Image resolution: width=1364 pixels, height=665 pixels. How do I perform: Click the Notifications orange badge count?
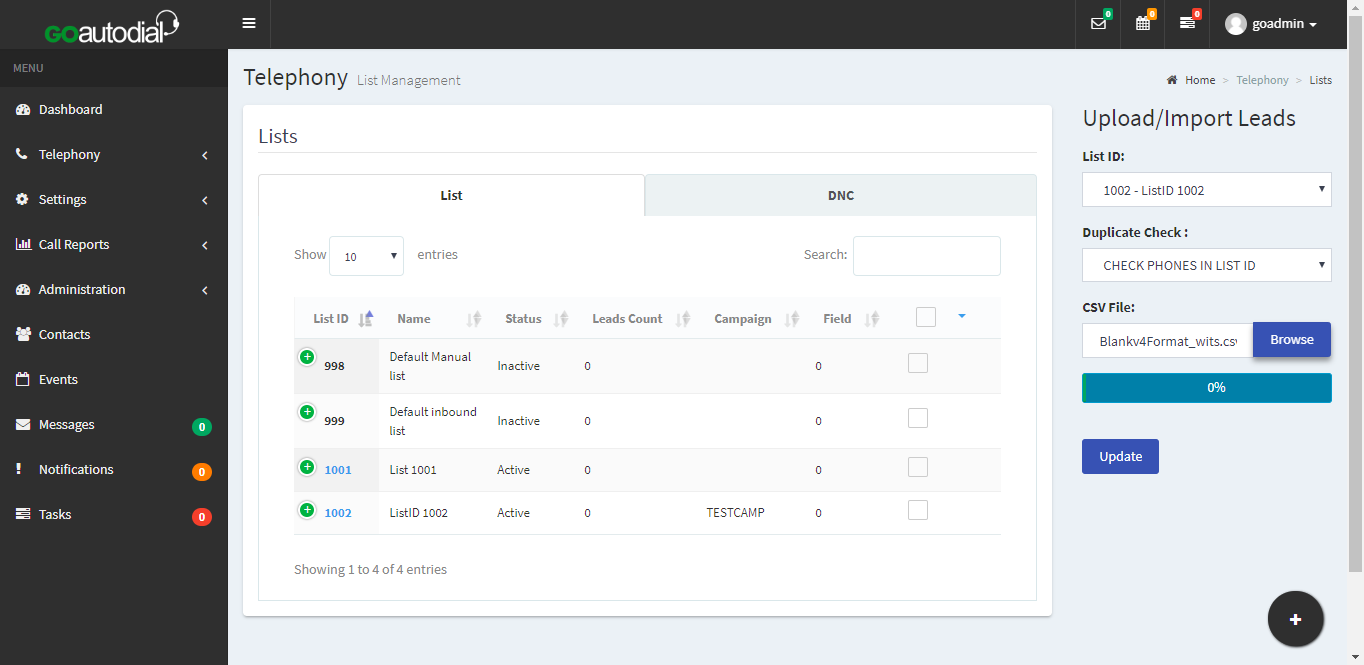coord(202,472)
